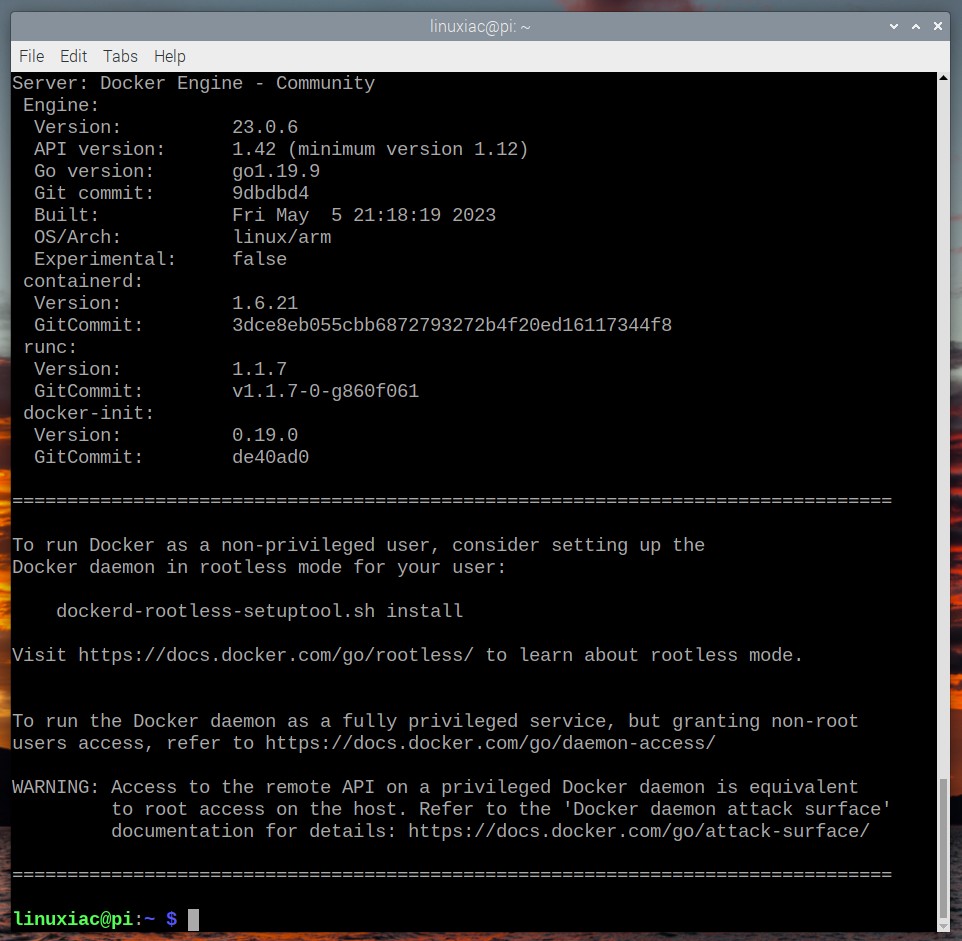Image resolution: width=962 pixels, height=941 pixels.
Task: Click the terminal cursor at the prompt
Action: 193,919
